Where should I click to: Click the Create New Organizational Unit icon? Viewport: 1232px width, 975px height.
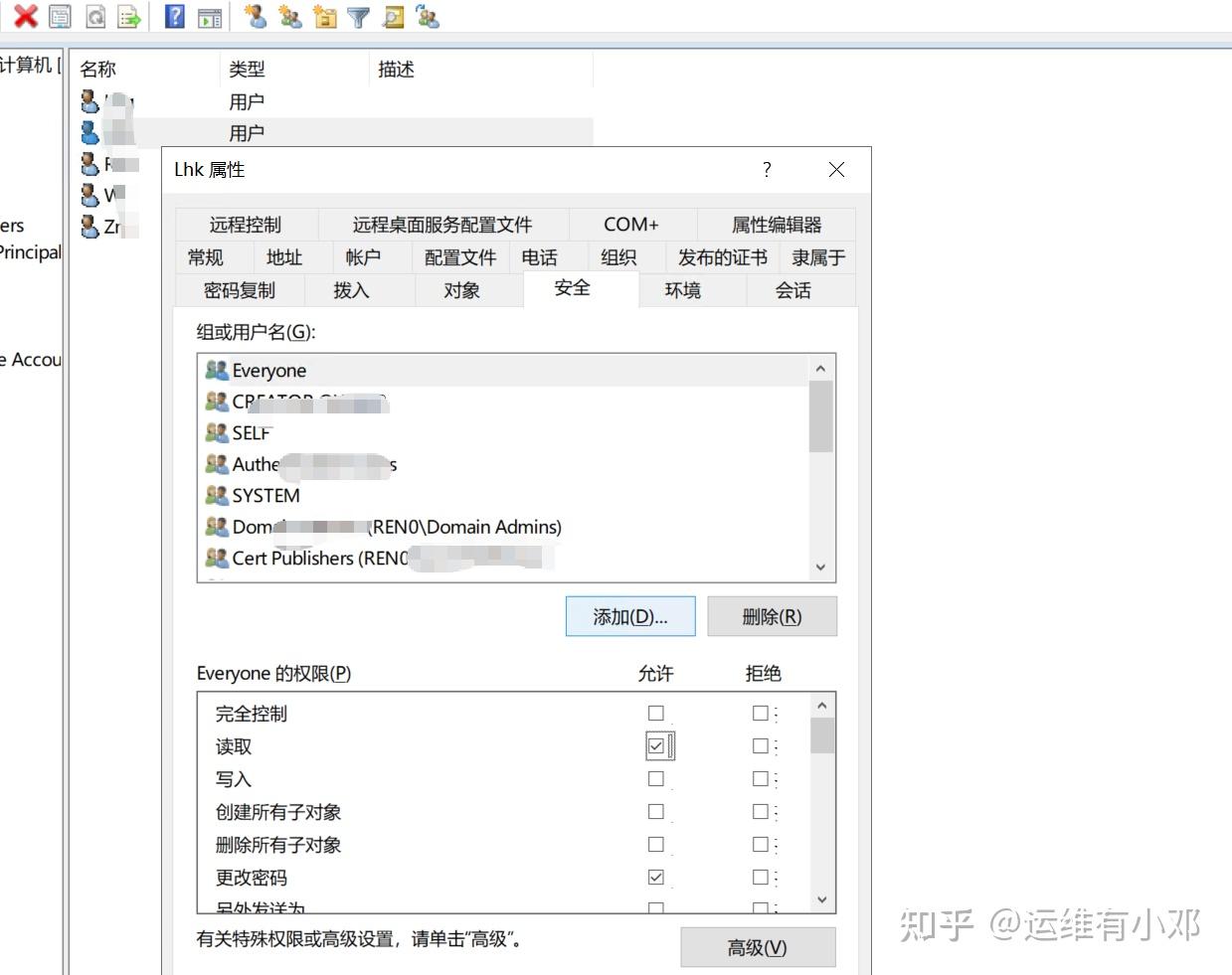(325, 17)
